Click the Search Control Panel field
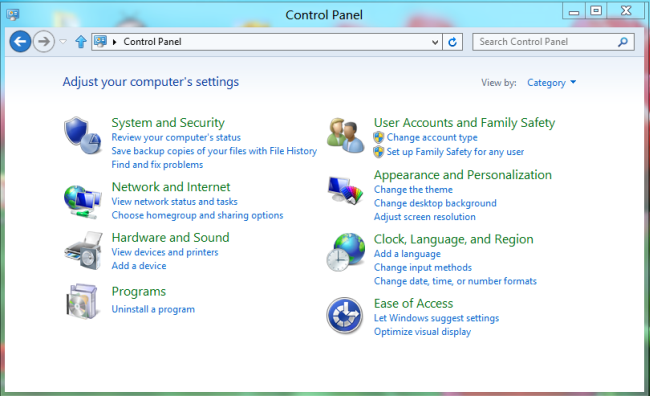Image resolution: width=650 pixels, height=396 pixels. [x=553, y=42]
